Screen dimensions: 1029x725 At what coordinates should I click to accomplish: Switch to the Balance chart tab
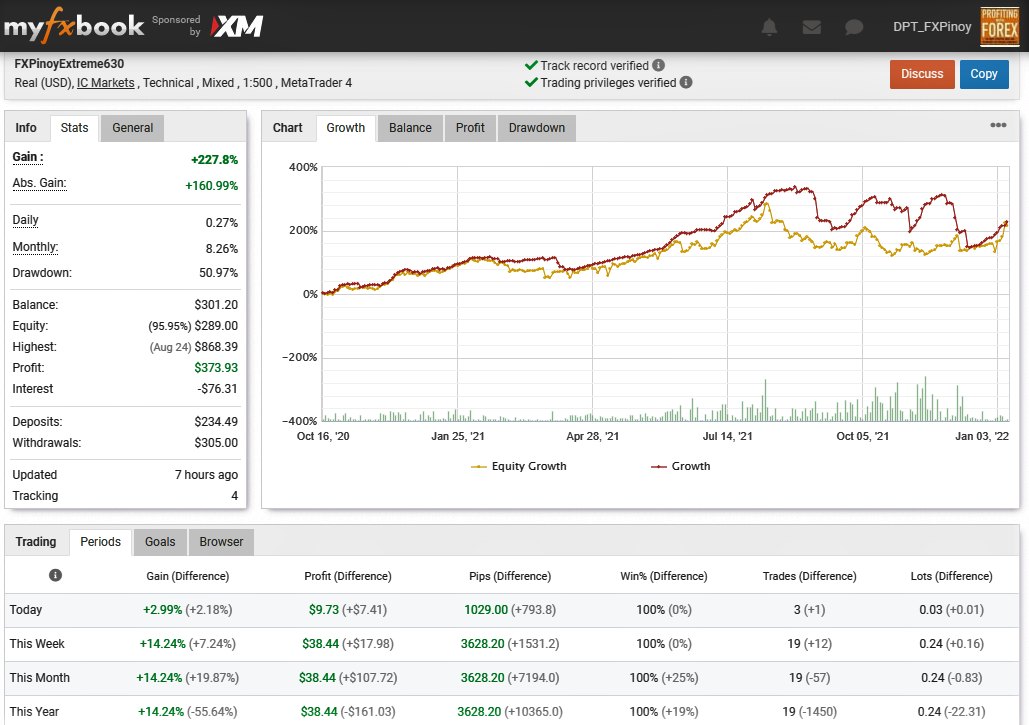[x=410, y=128]
